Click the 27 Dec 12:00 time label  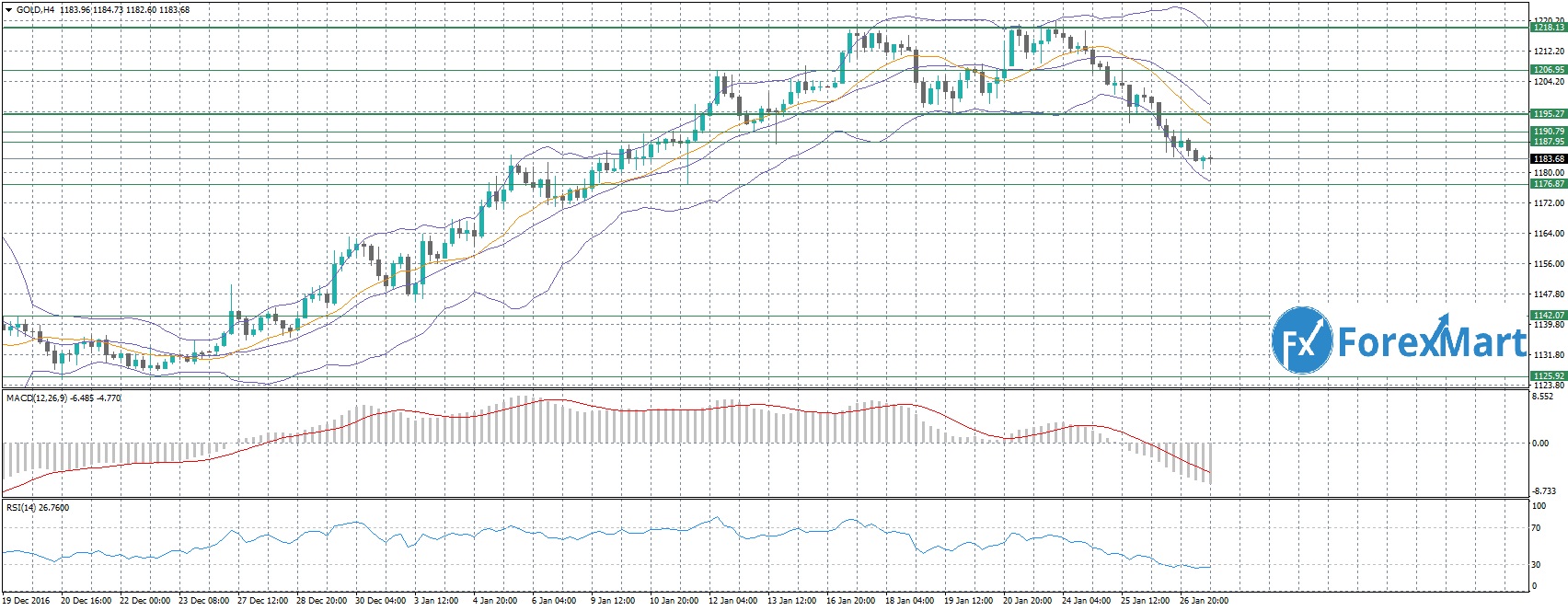pyautogui.click(x=265, y=601)
